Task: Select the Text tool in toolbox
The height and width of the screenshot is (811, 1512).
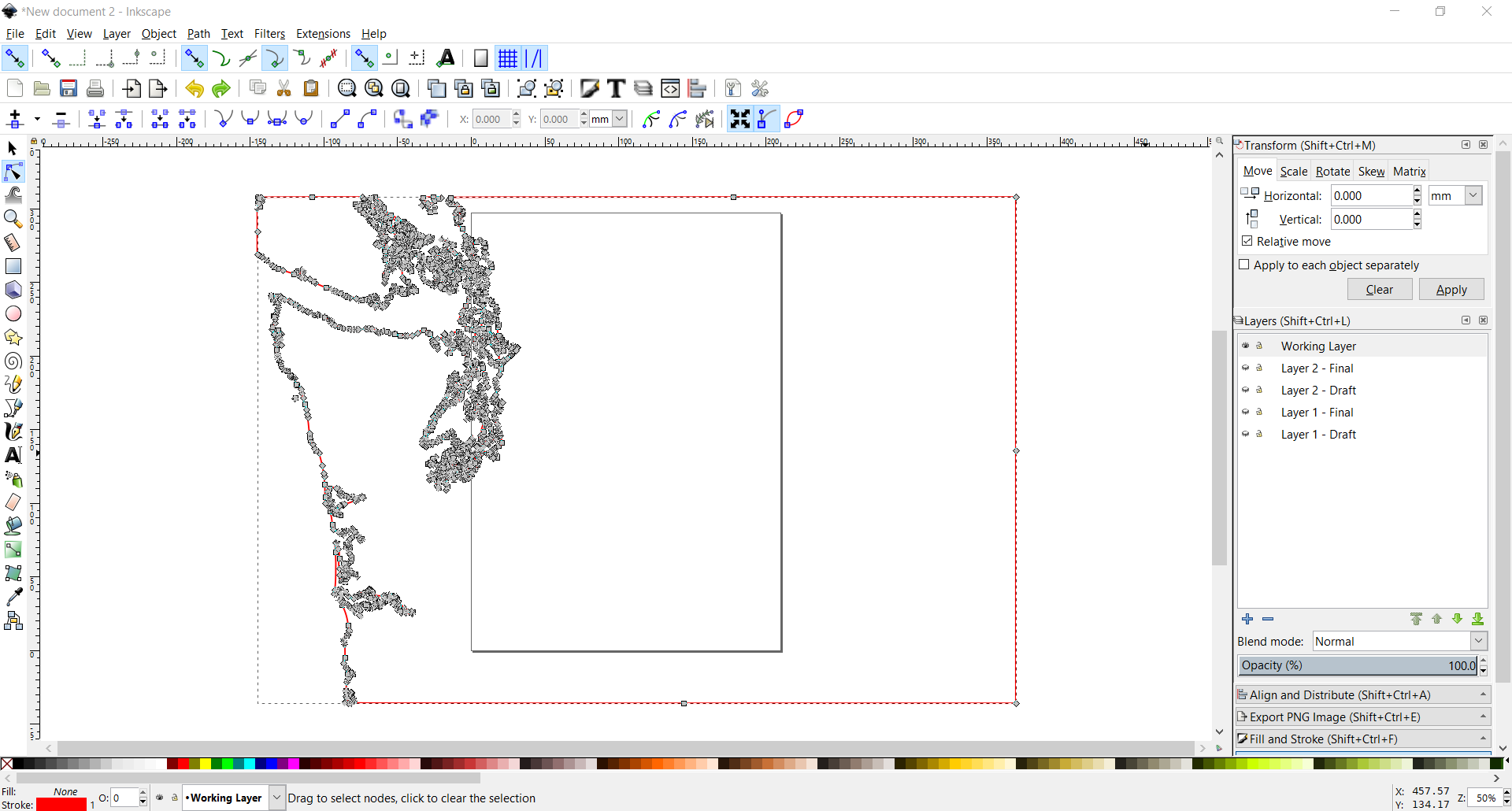Action: [x=13, y=455]
